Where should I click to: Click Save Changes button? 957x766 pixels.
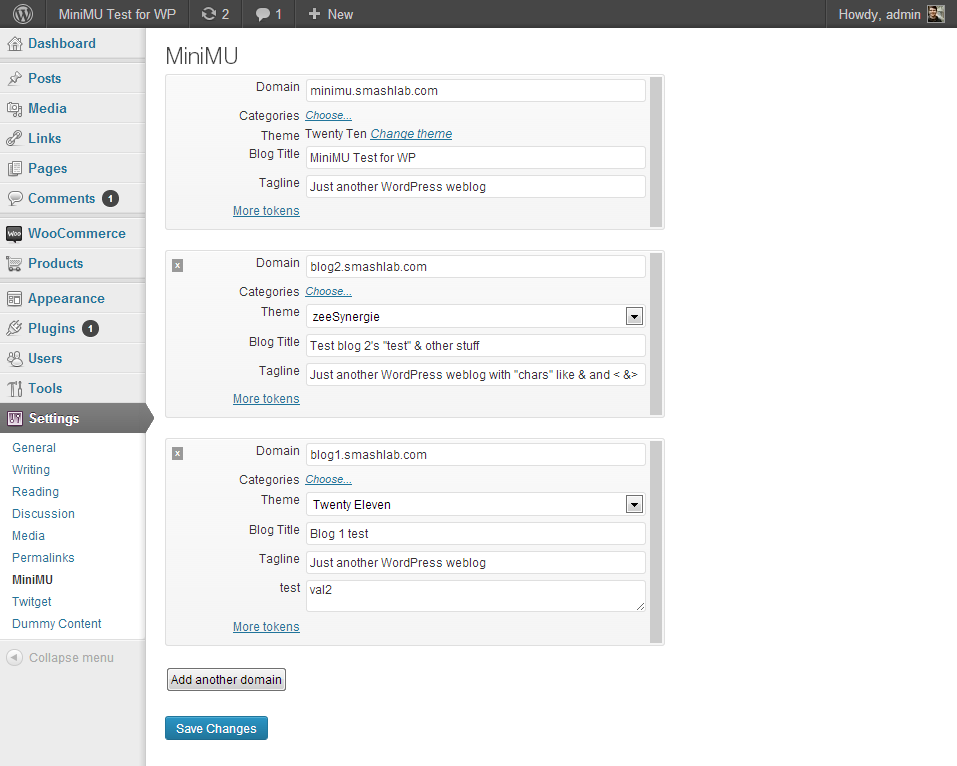click(216, 728)
